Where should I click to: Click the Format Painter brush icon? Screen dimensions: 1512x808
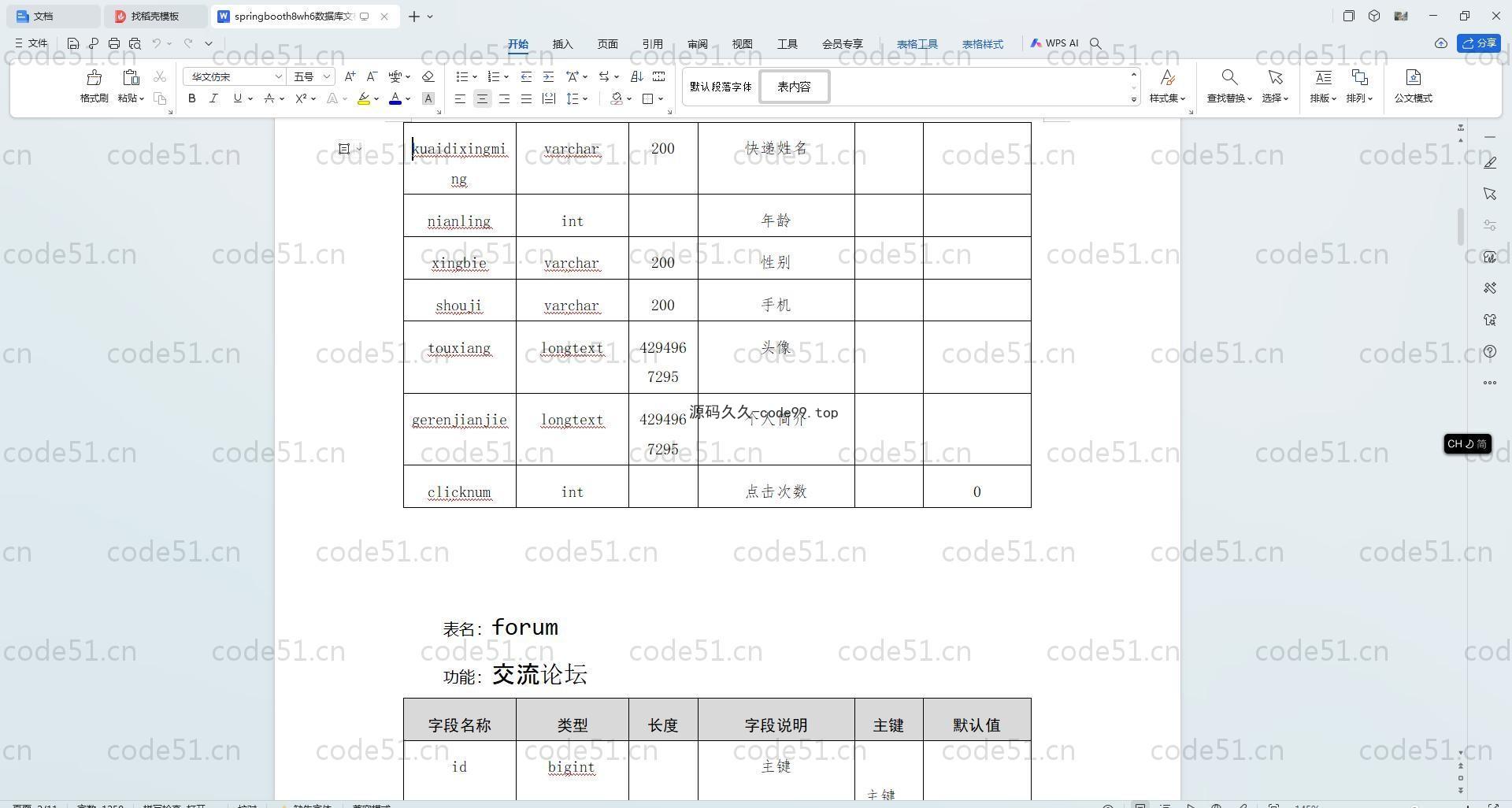(x=94, y=77)
